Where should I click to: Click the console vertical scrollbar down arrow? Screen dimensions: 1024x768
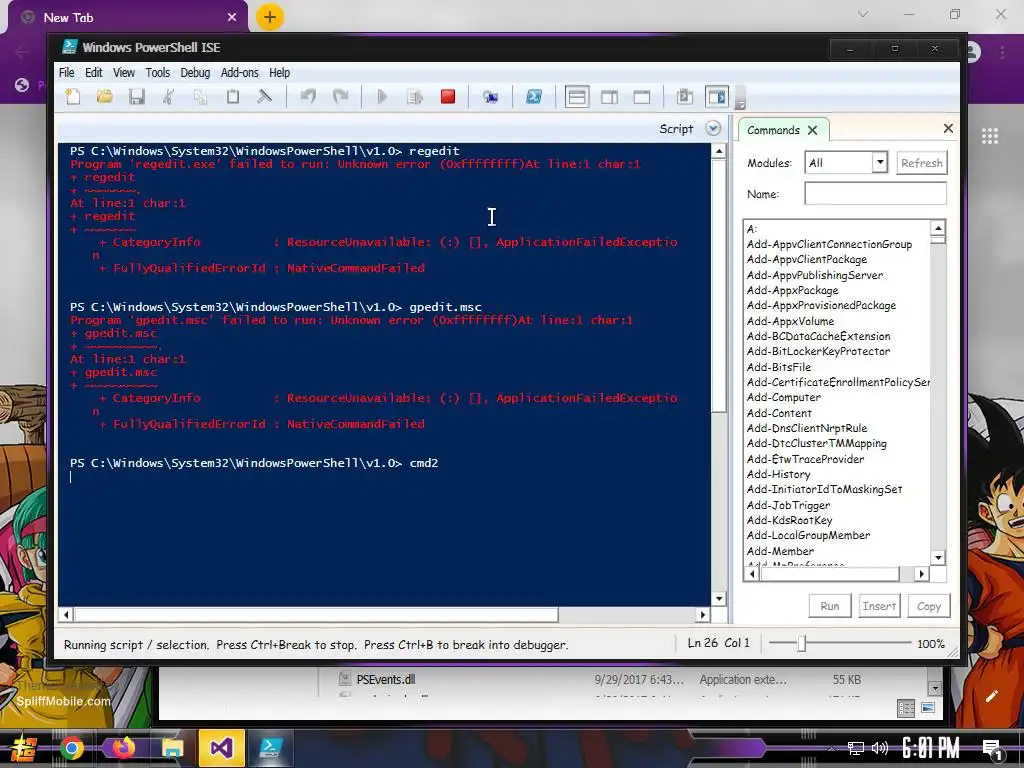pos(719,599)
